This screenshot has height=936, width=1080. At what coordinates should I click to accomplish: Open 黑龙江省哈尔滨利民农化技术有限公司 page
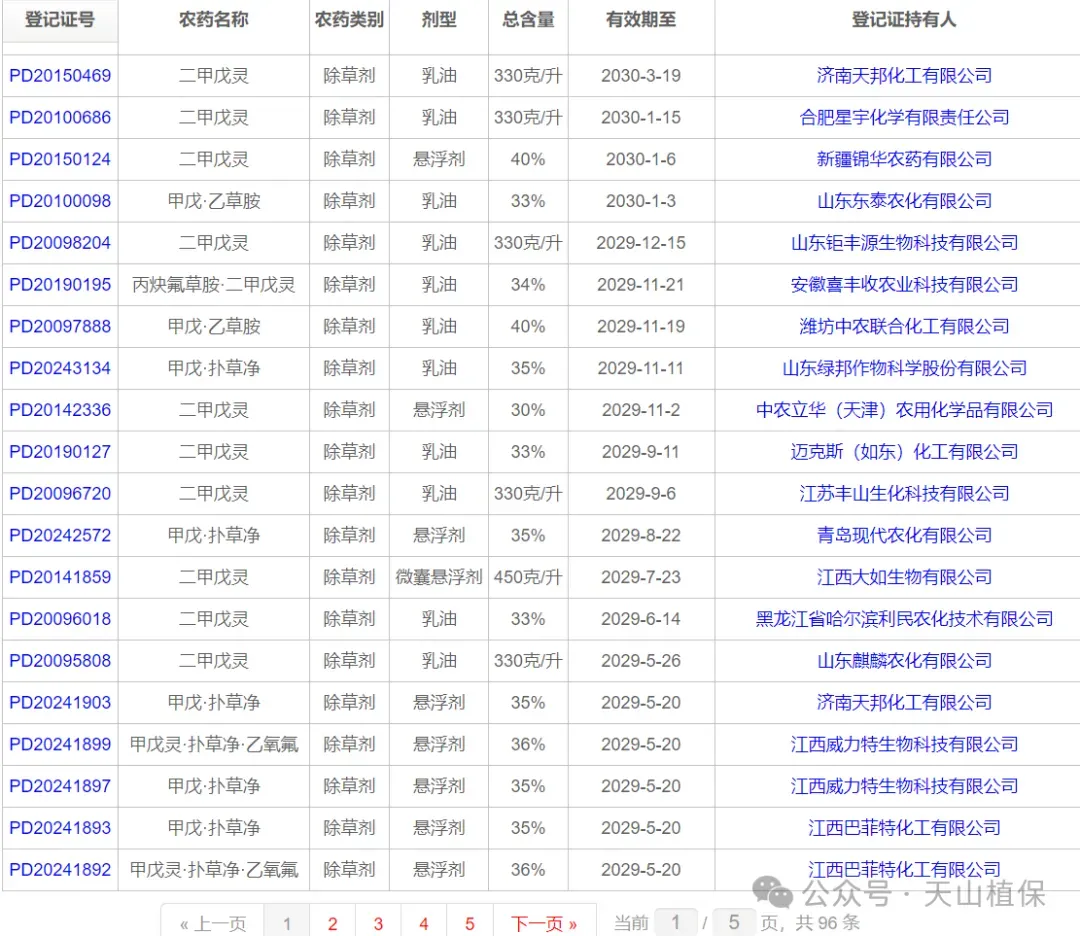pos(905,619)
